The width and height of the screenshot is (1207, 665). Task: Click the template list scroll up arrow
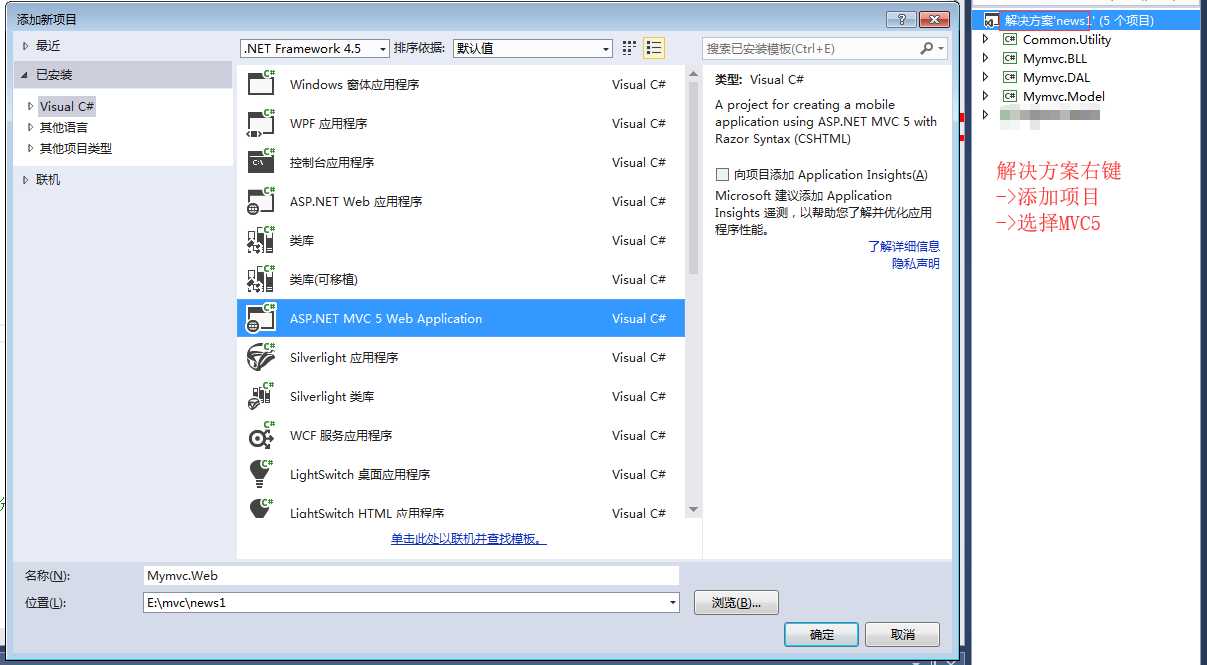[x=694, y=76]
